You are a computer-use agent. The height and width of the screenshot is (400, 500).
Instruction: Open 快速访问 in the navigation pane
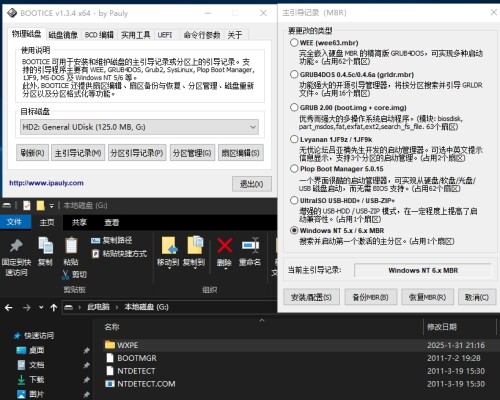click(x=39, y=335)
